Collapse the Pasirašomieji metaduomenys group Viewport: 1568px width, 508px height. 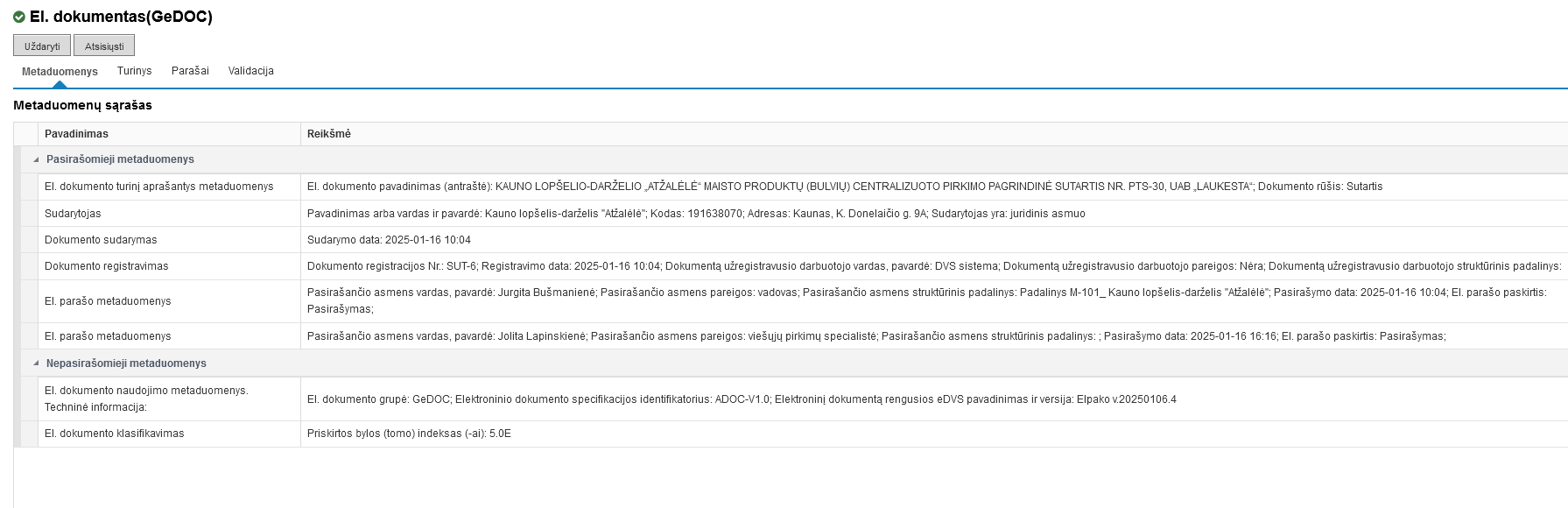(x=36, y=159)
